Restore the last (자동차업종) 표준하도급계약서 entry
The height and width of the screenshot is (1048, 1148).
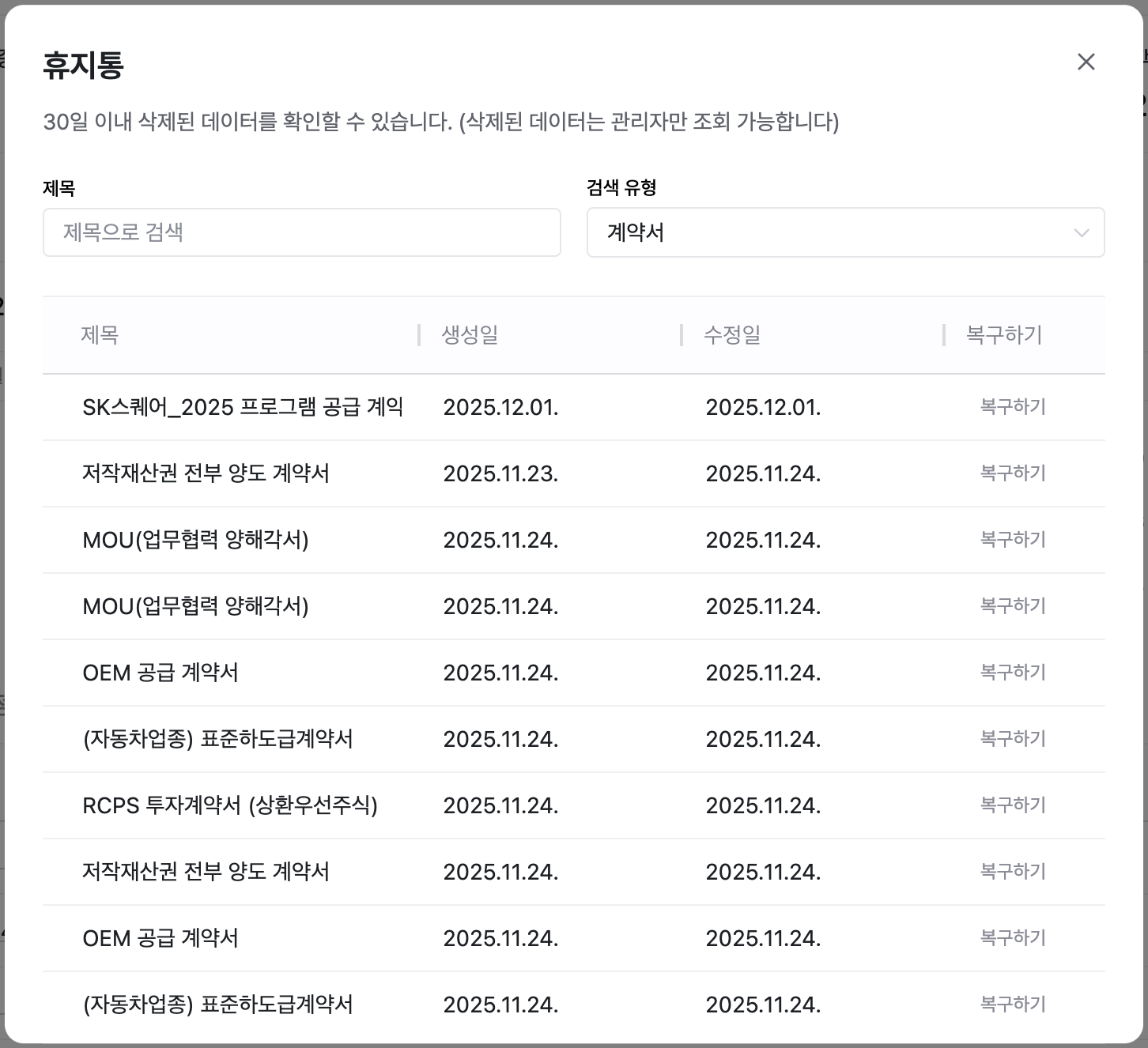(1012, 1005)
